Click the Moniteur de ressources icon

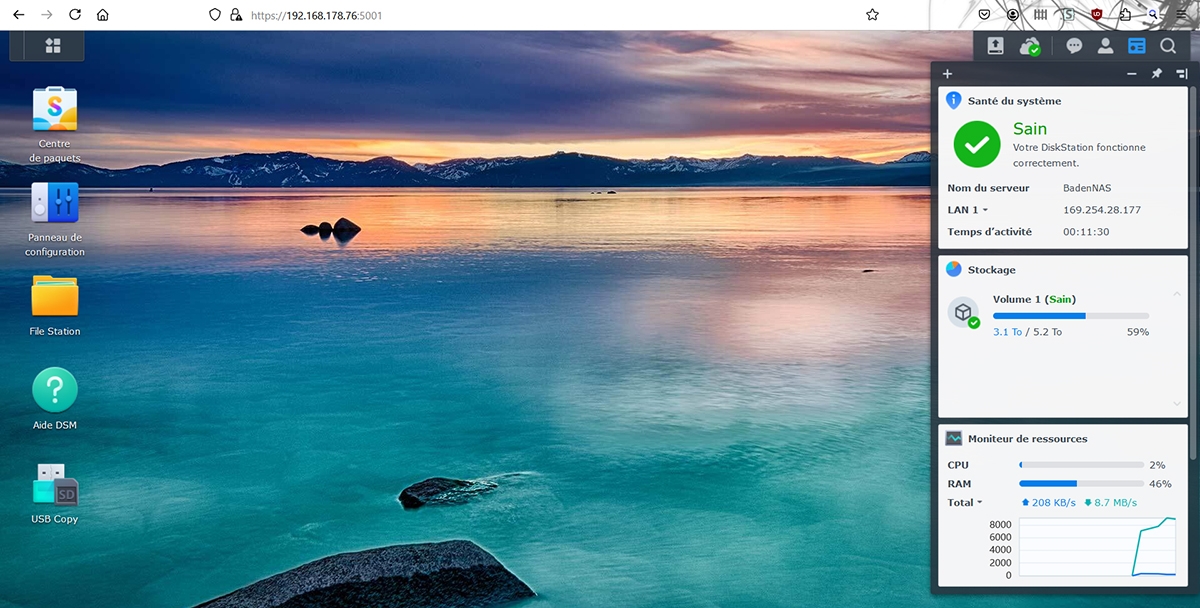[x=954, y=438]
